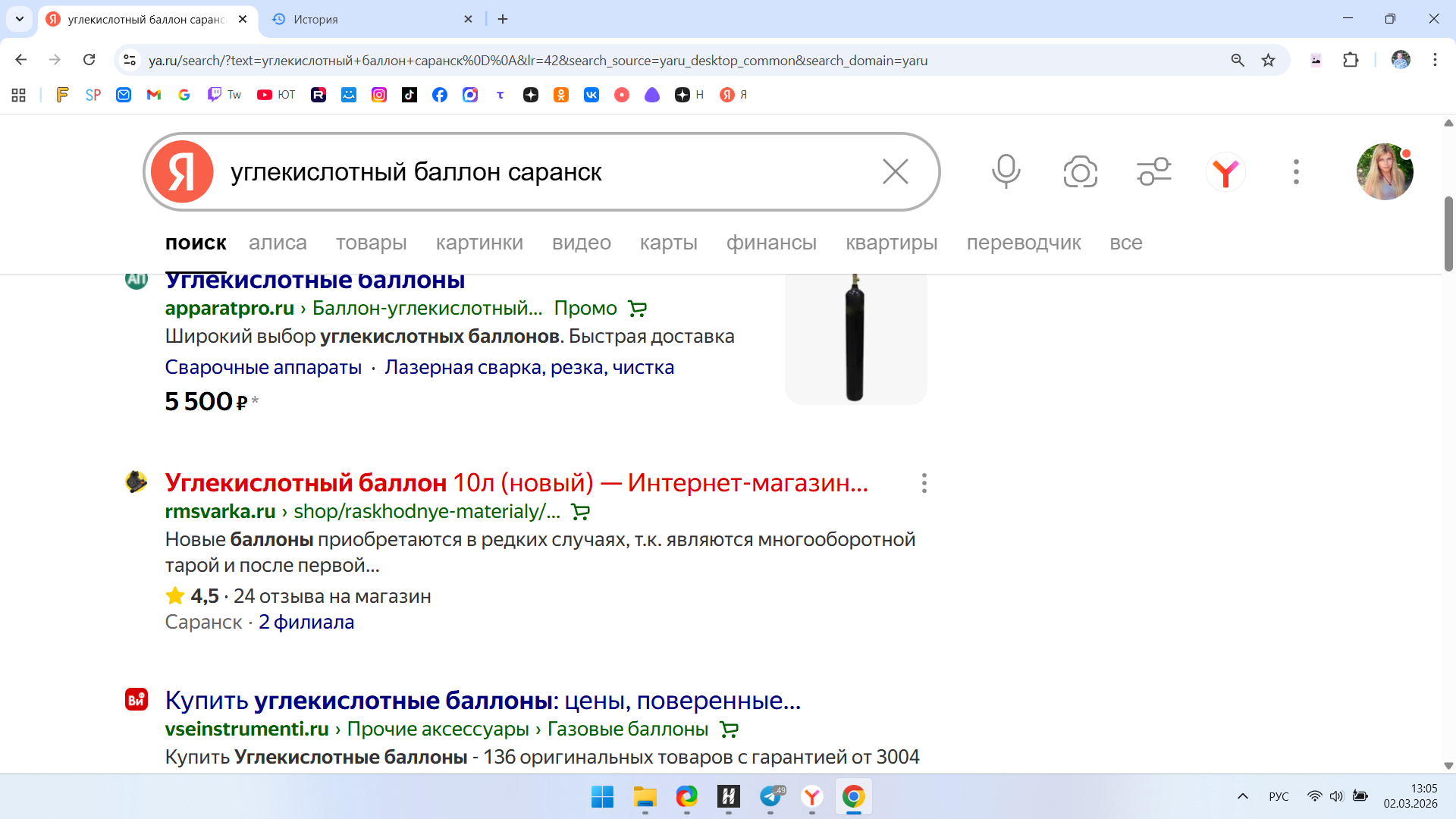This screenshot has height=819, width=1456.
Task: Open vertical dots menu beside Yandex header
Action: click(x=1296, y=172)
